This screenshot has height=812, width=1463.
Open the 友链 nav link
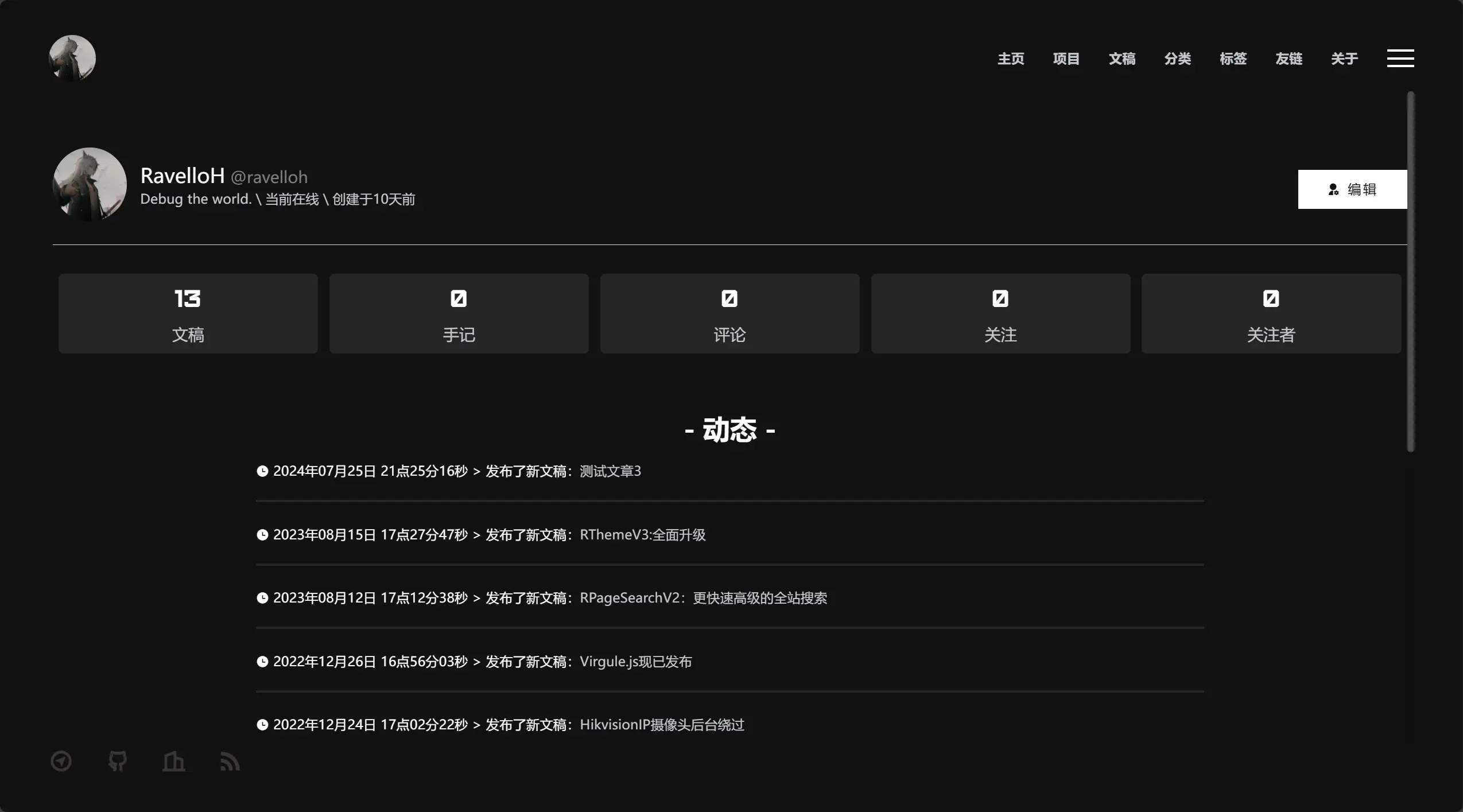point(1289,59)
